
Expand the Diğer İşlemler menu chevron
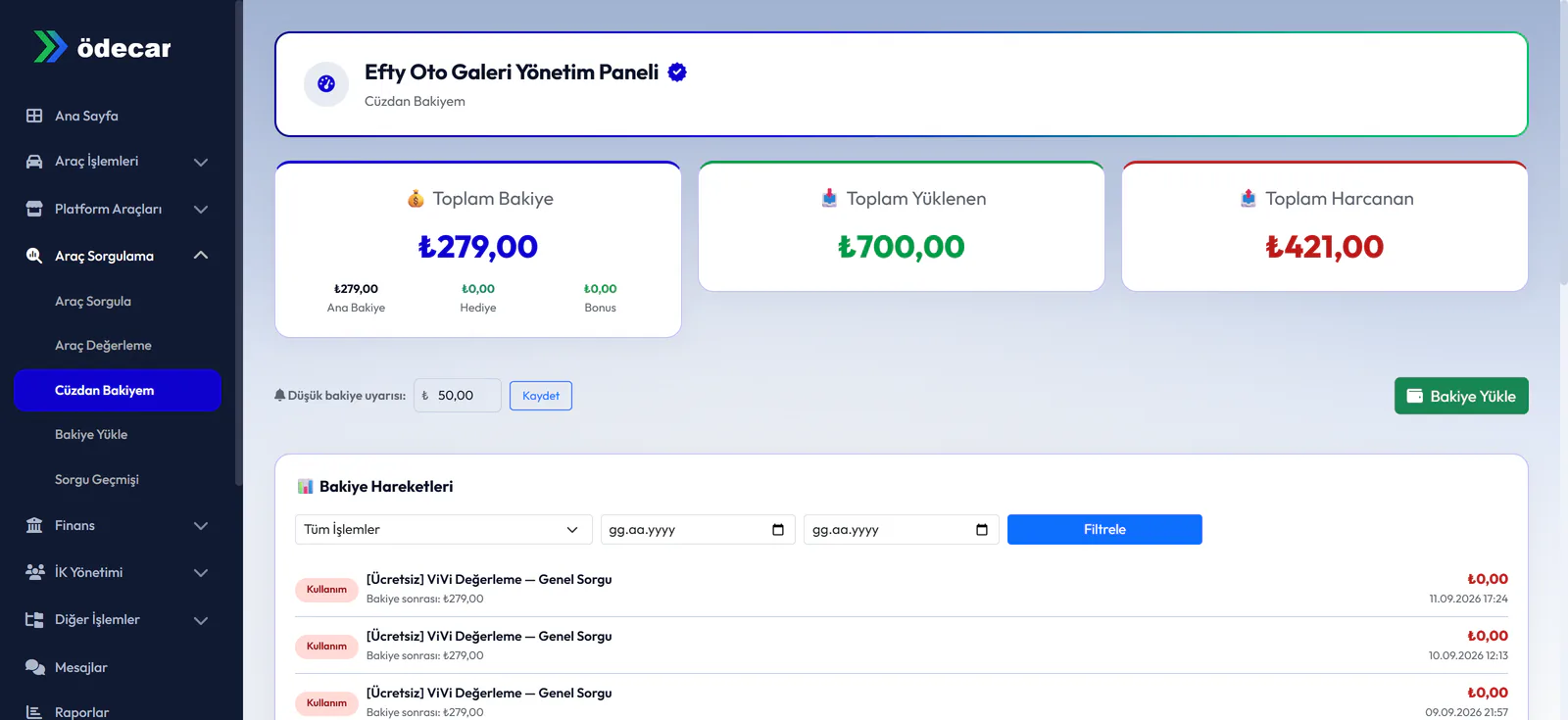point(201,620)
